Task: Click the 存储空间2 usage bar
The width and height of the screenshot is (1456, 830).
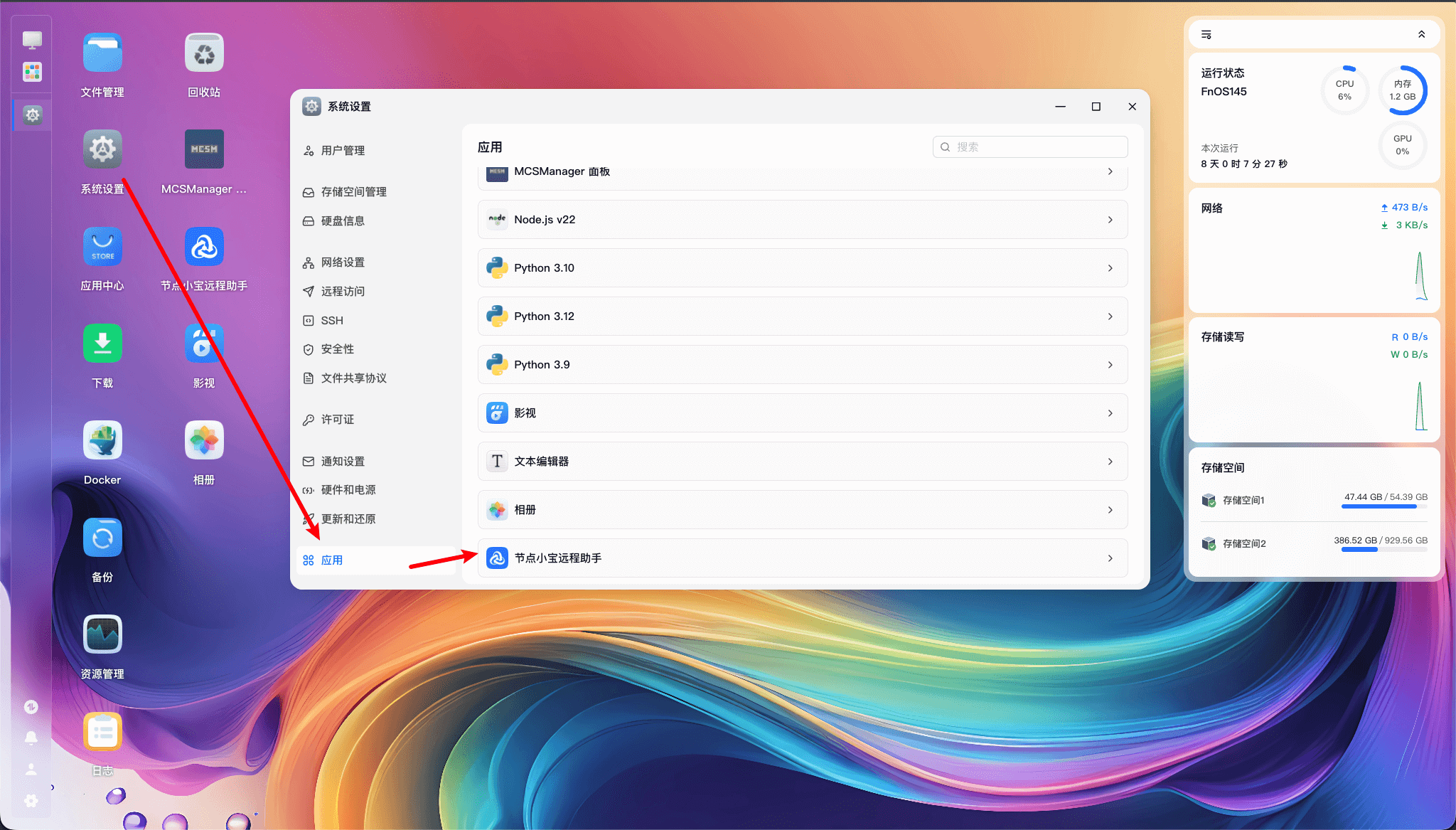Action: point(1383,550)
